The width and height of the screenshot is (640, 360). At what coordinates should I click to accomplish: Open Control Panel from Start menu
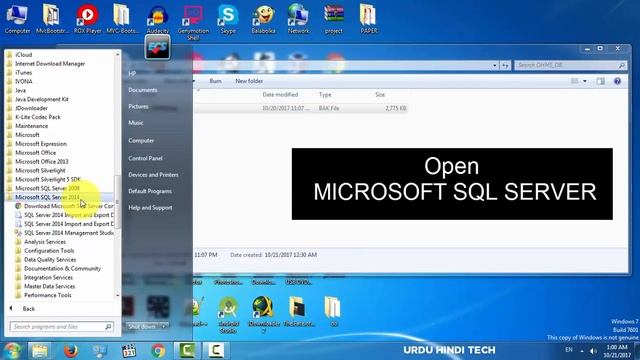click(x=145, y=158)
